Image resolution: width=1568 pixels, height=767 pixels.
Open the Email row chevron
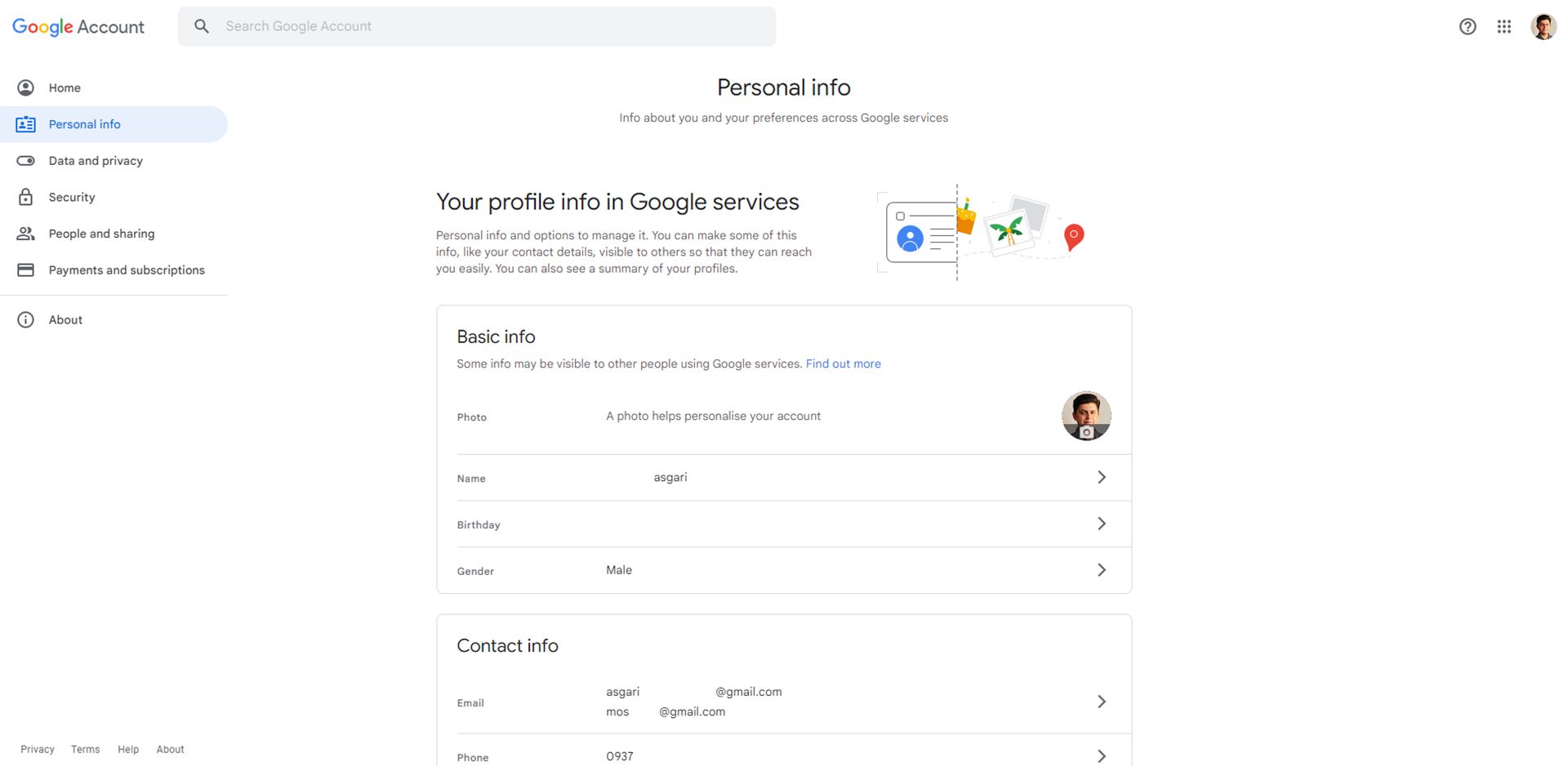click(1102, 702)
